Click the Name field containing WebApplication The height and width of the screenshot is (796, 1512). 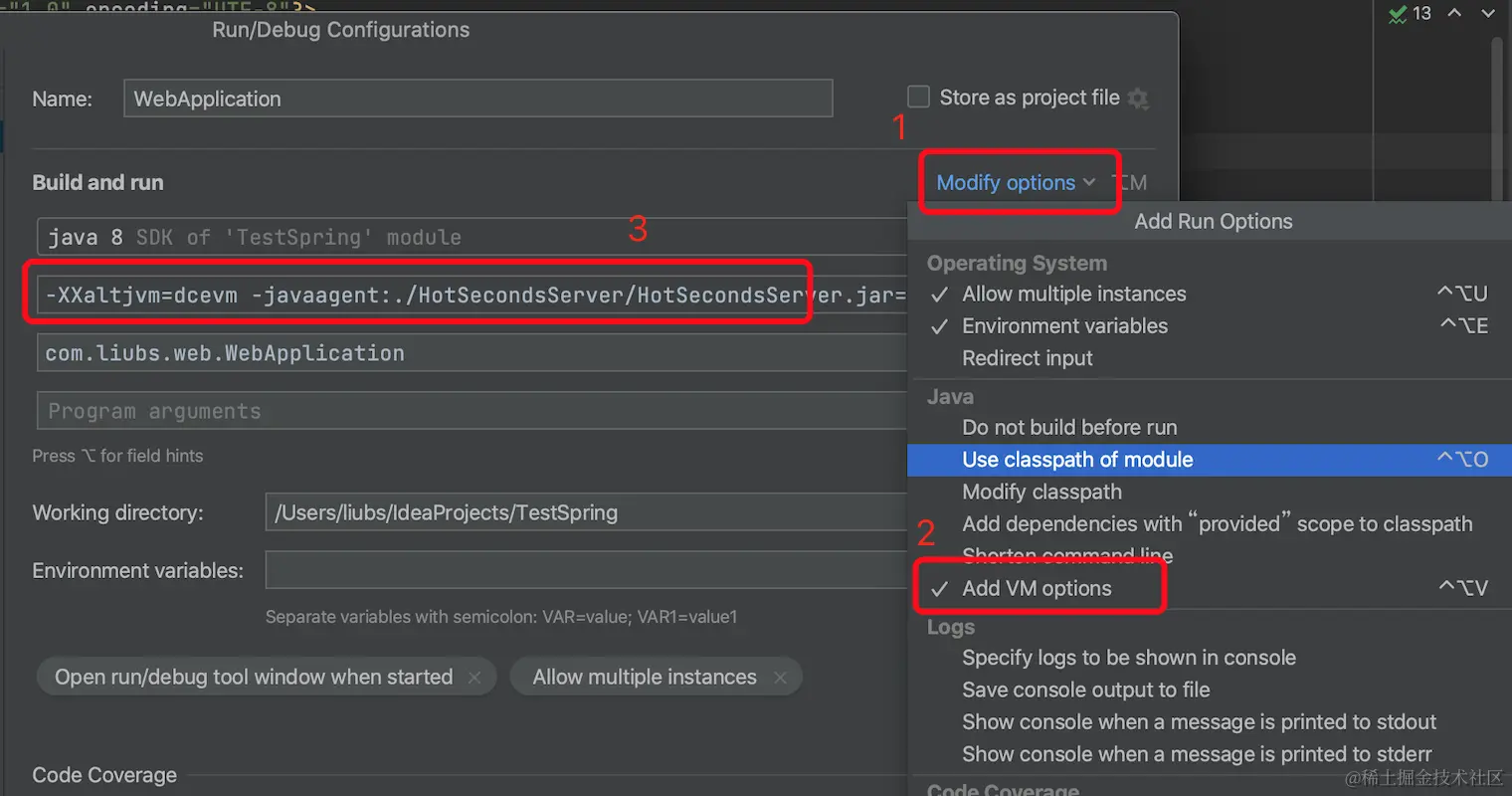coord(477,99)
